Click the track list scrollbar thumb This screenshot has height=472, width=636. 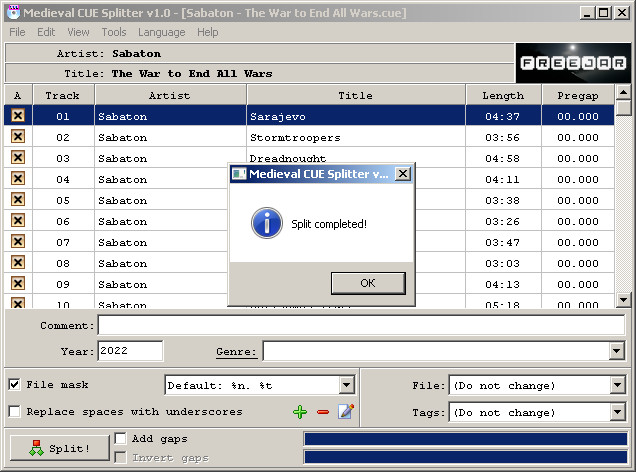point(623,109)
